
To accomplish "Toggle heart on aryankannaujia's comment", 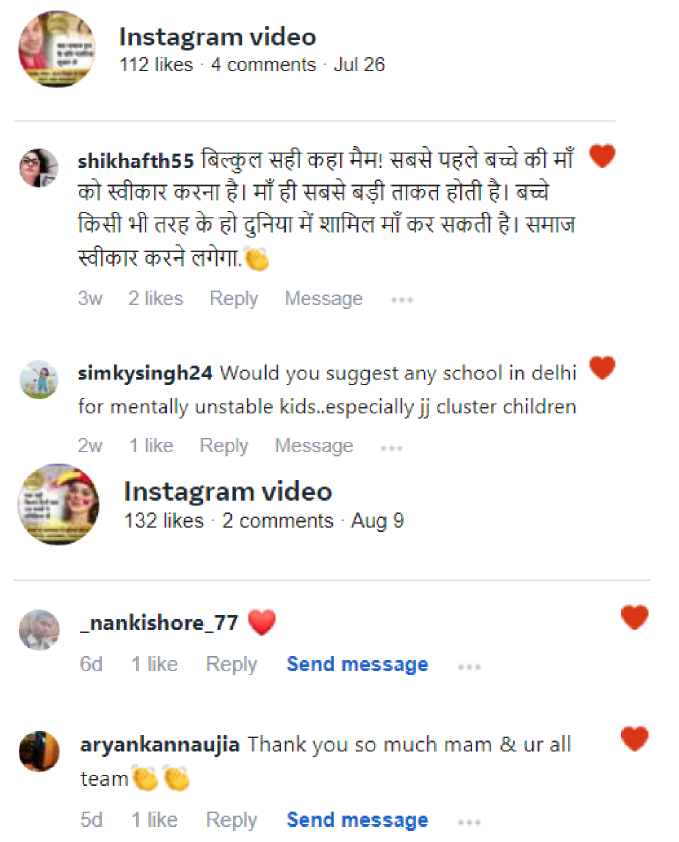I will click(634, 739).
